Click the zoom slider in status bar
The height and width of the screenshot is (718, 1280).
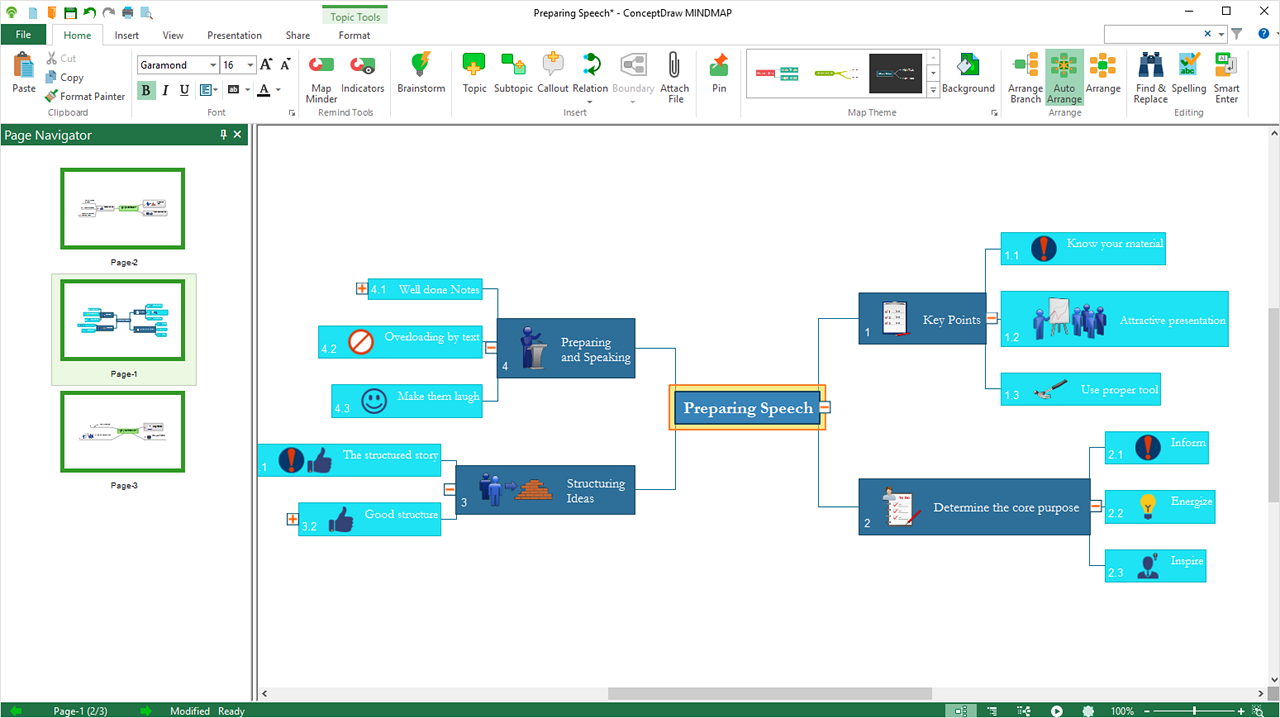[1194, 711]
